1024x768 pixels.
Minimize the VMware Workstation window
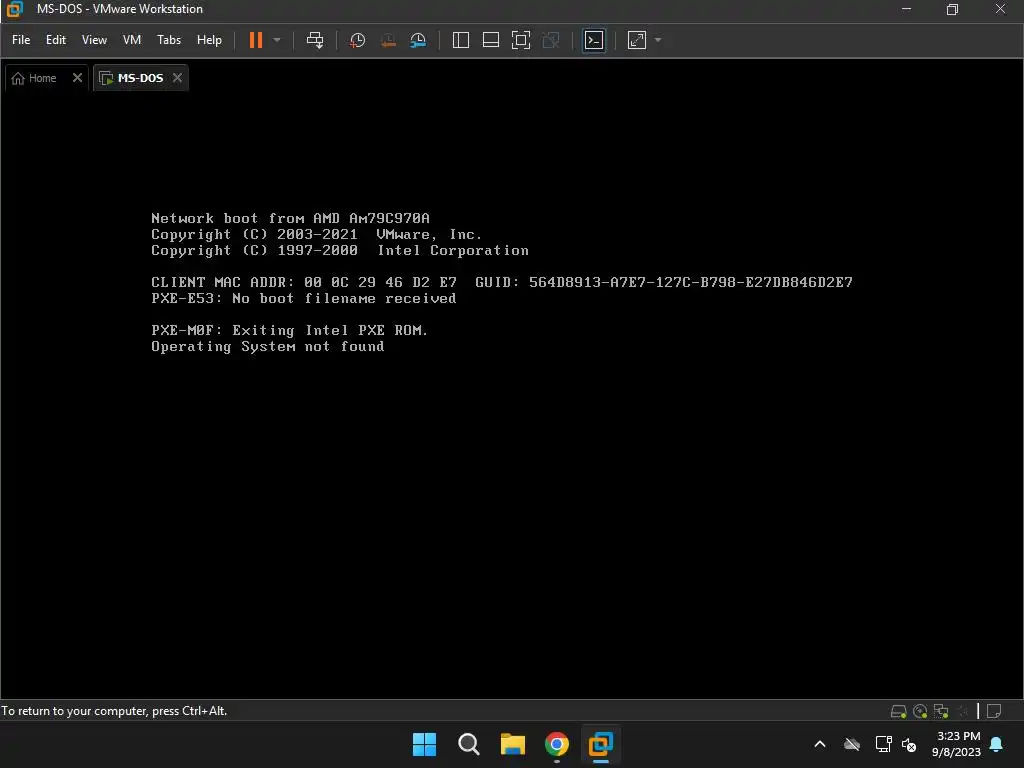(x=906, y=9)
